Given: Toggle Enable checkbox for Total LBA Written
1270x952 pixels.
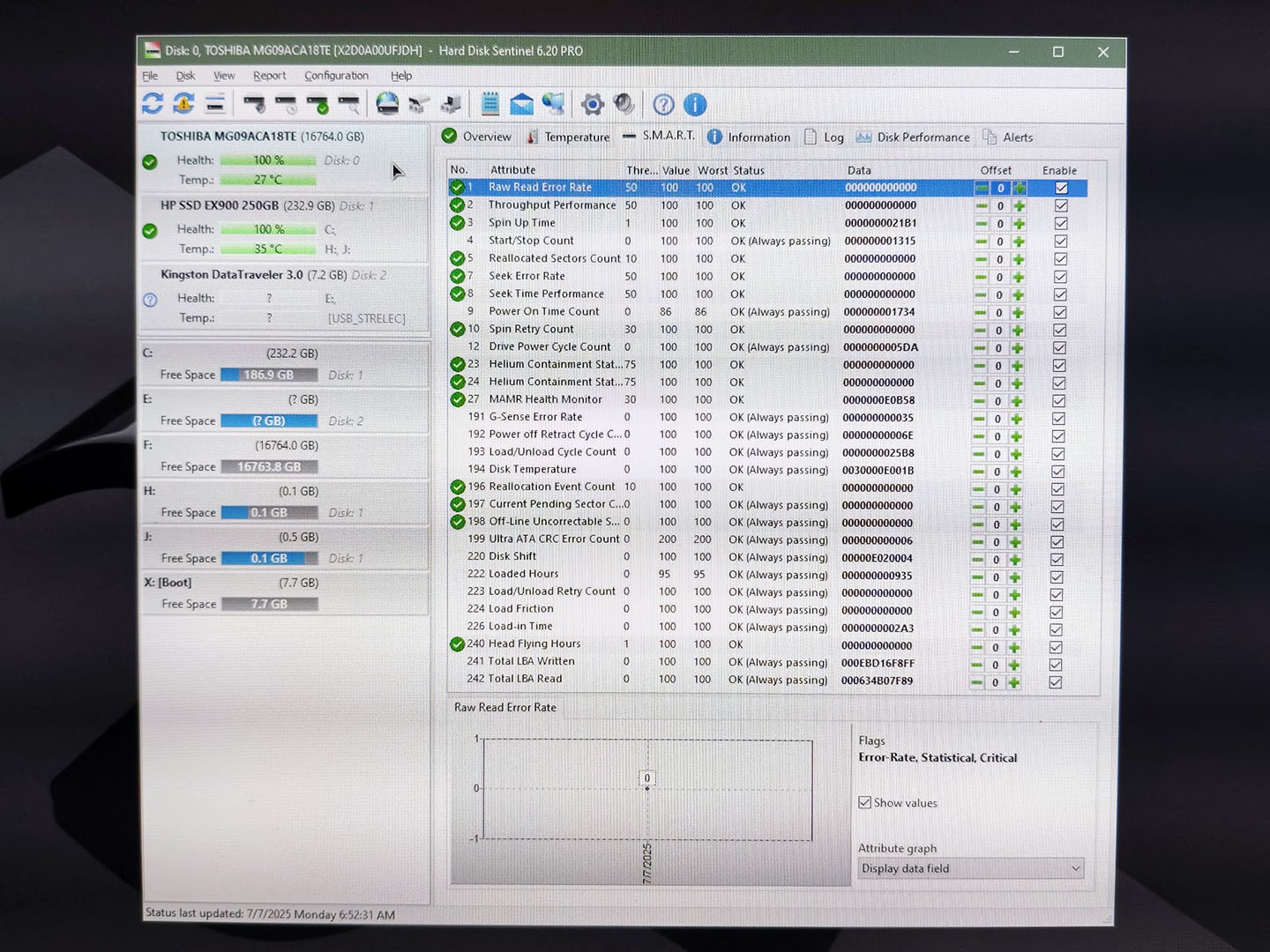Looking at the screenshot, I should coord(1056,665).
